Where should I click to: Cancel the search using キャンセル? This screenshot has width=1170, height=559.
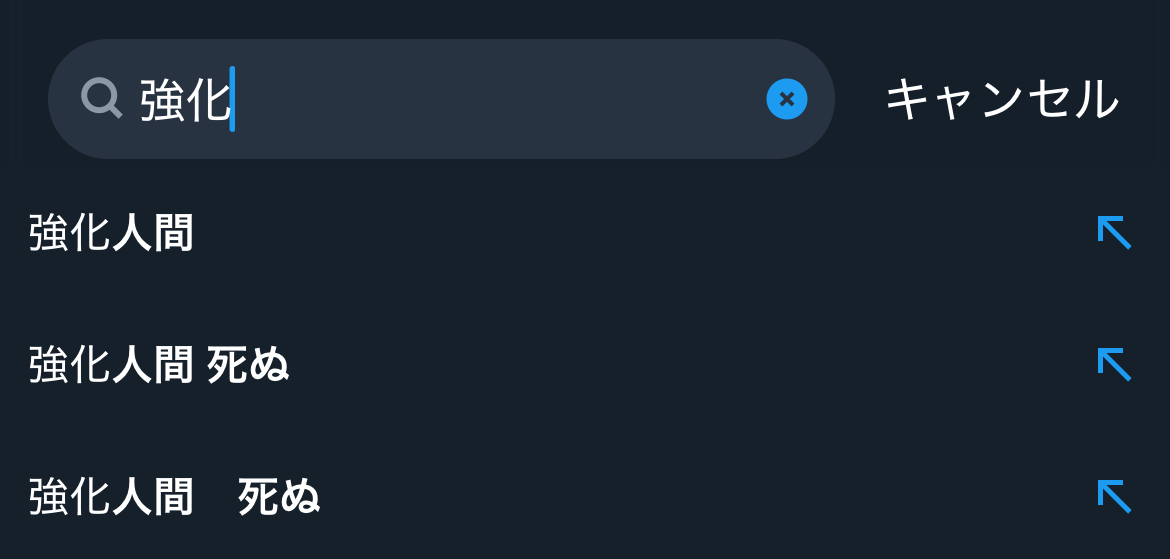pyautogui.click(x=1002, y=99)
